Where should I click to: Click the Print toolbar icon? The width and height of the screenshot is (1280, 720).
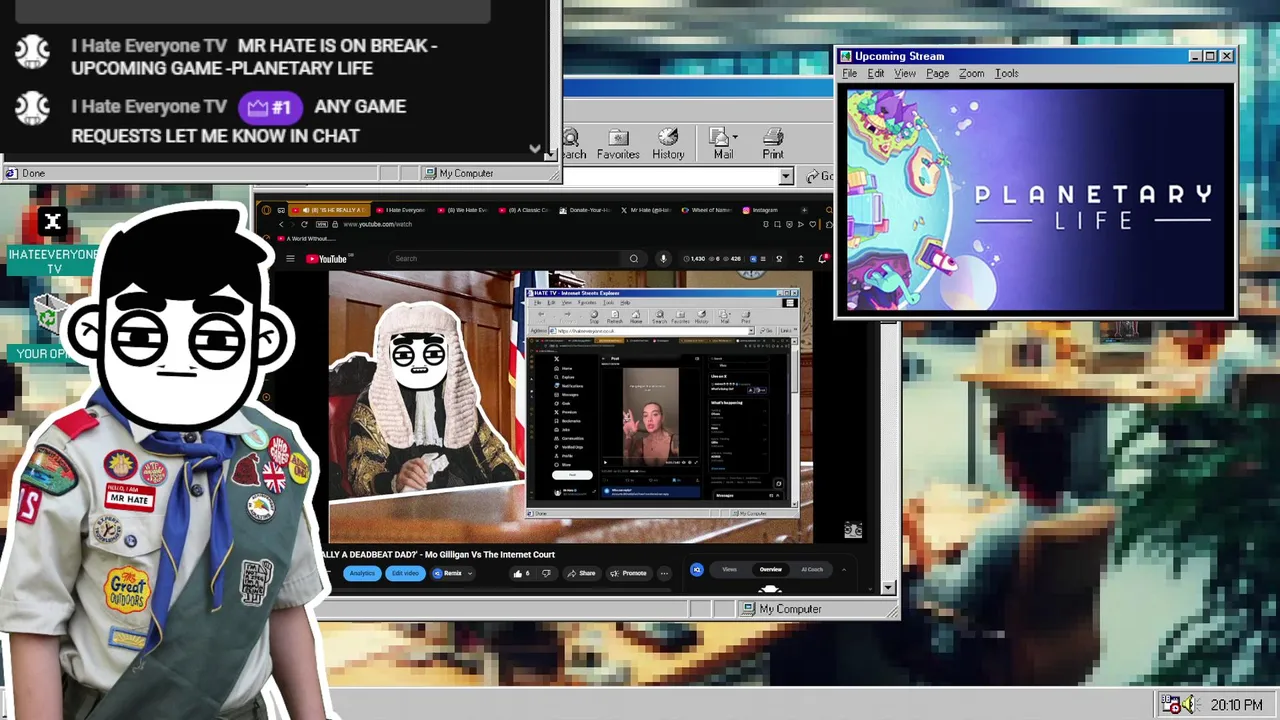tap(773, 144)
